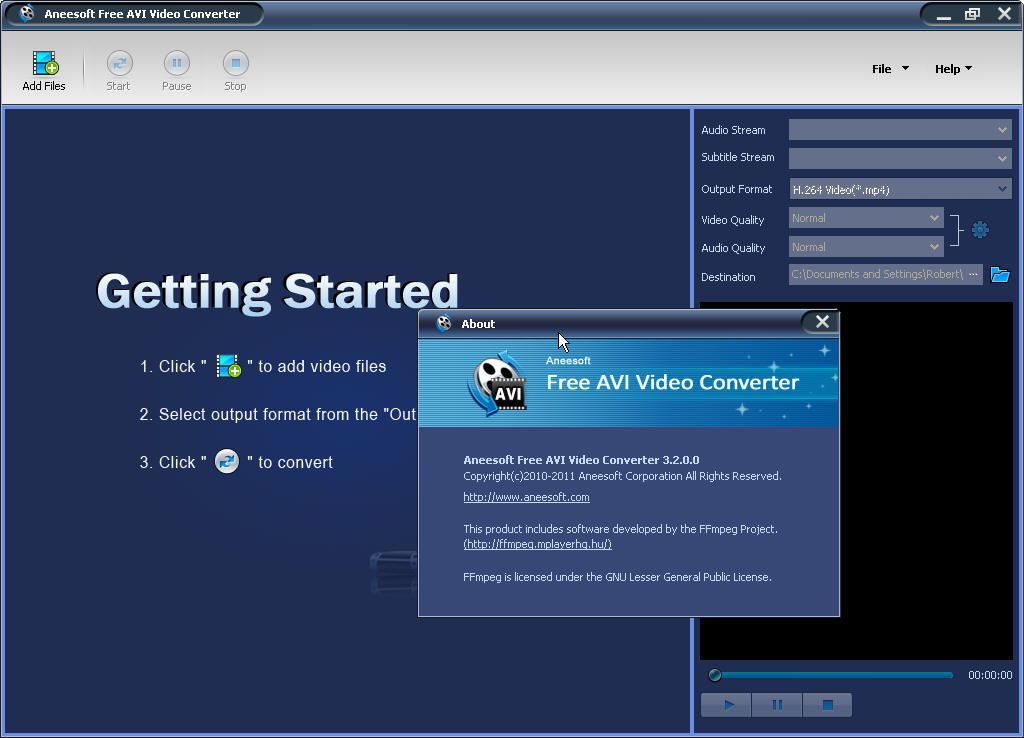Open destination folder icon

coord(1000,274)
